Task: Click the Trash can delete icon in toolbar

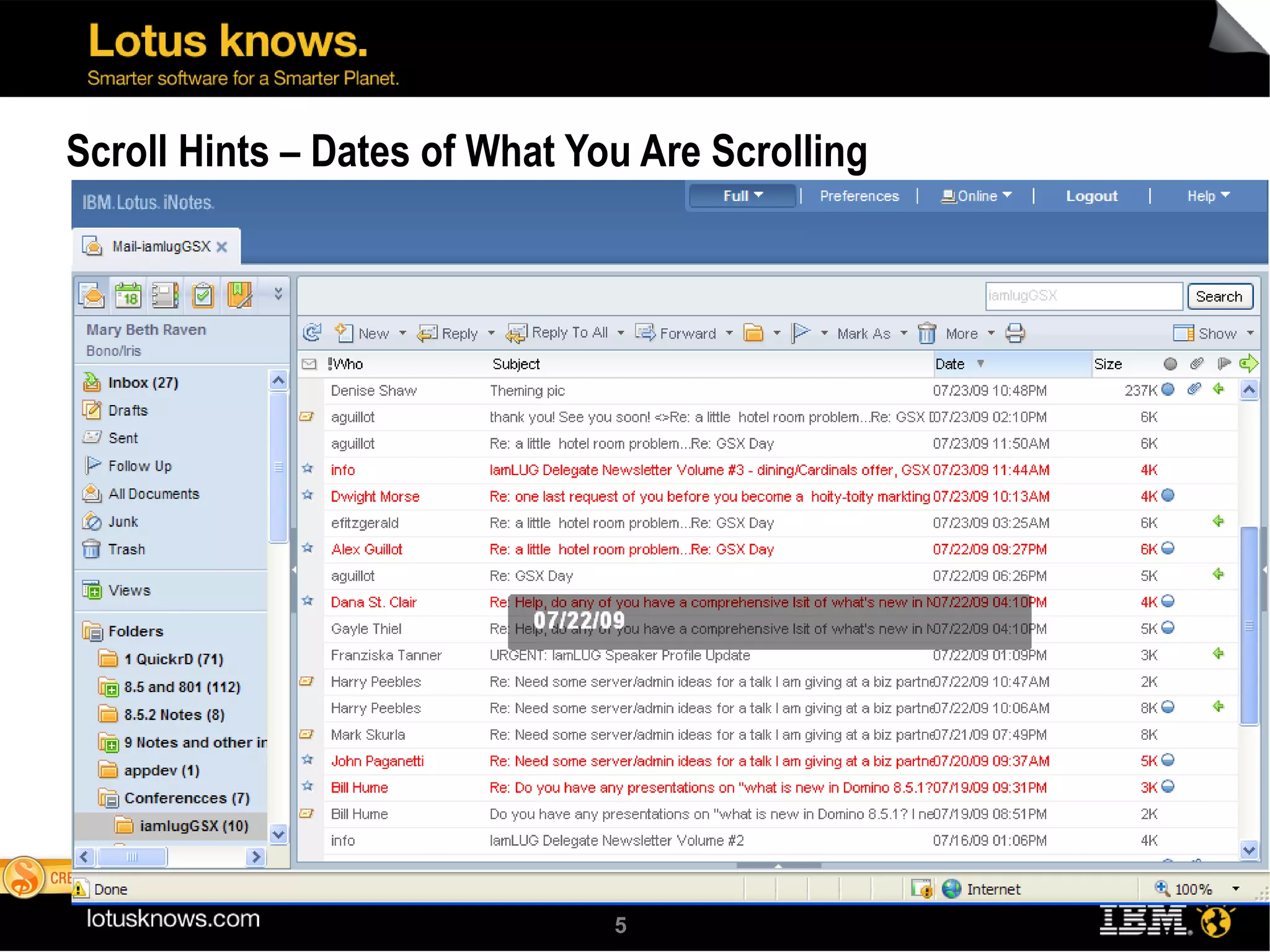Action: click(927, 333)
